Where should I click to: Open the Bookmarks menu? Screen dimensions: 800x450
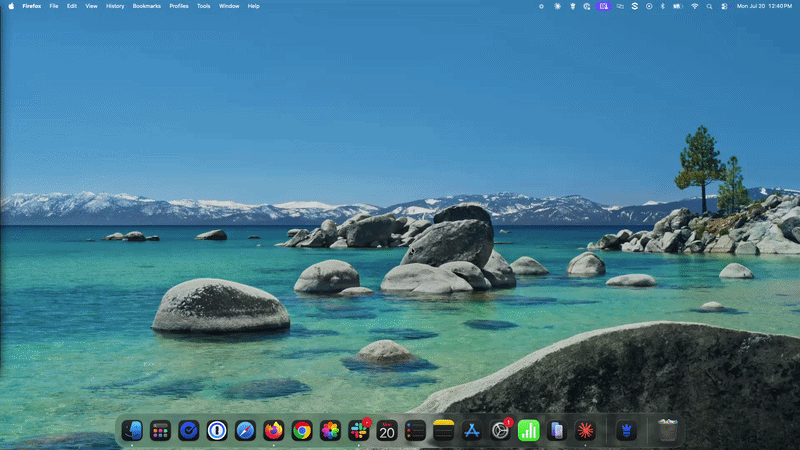pos(146,6)
